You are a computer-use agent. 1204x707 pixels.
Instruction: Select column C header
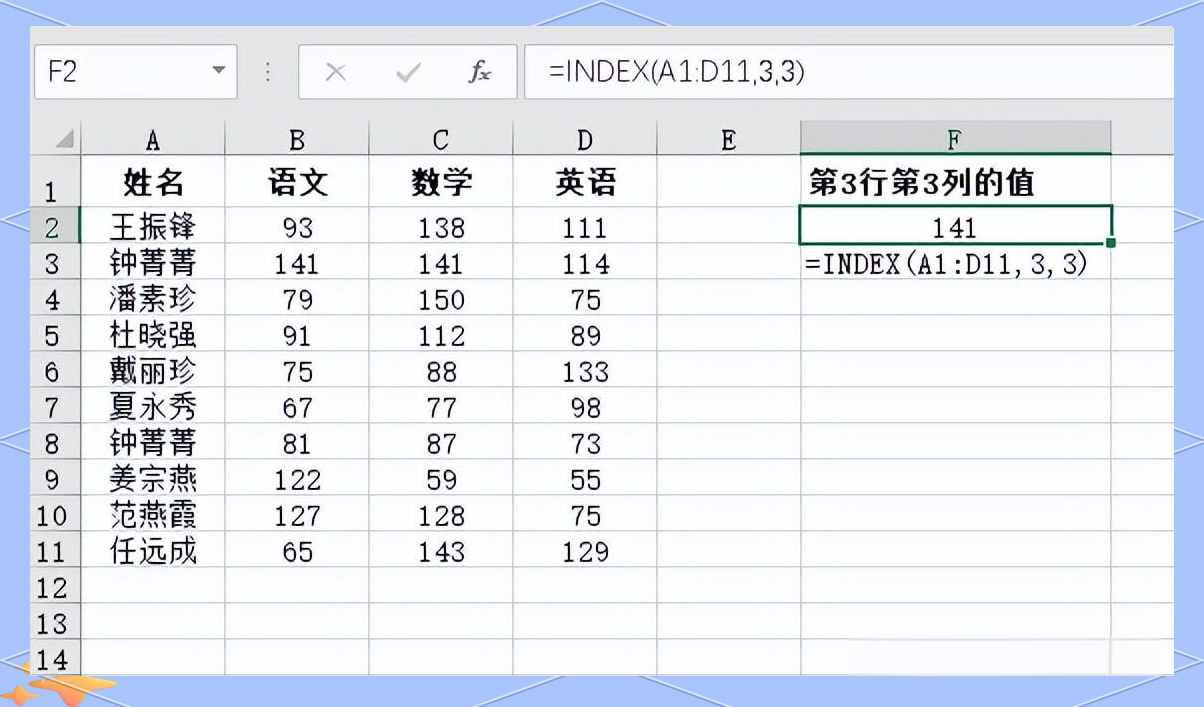click(x=441, y=139)
